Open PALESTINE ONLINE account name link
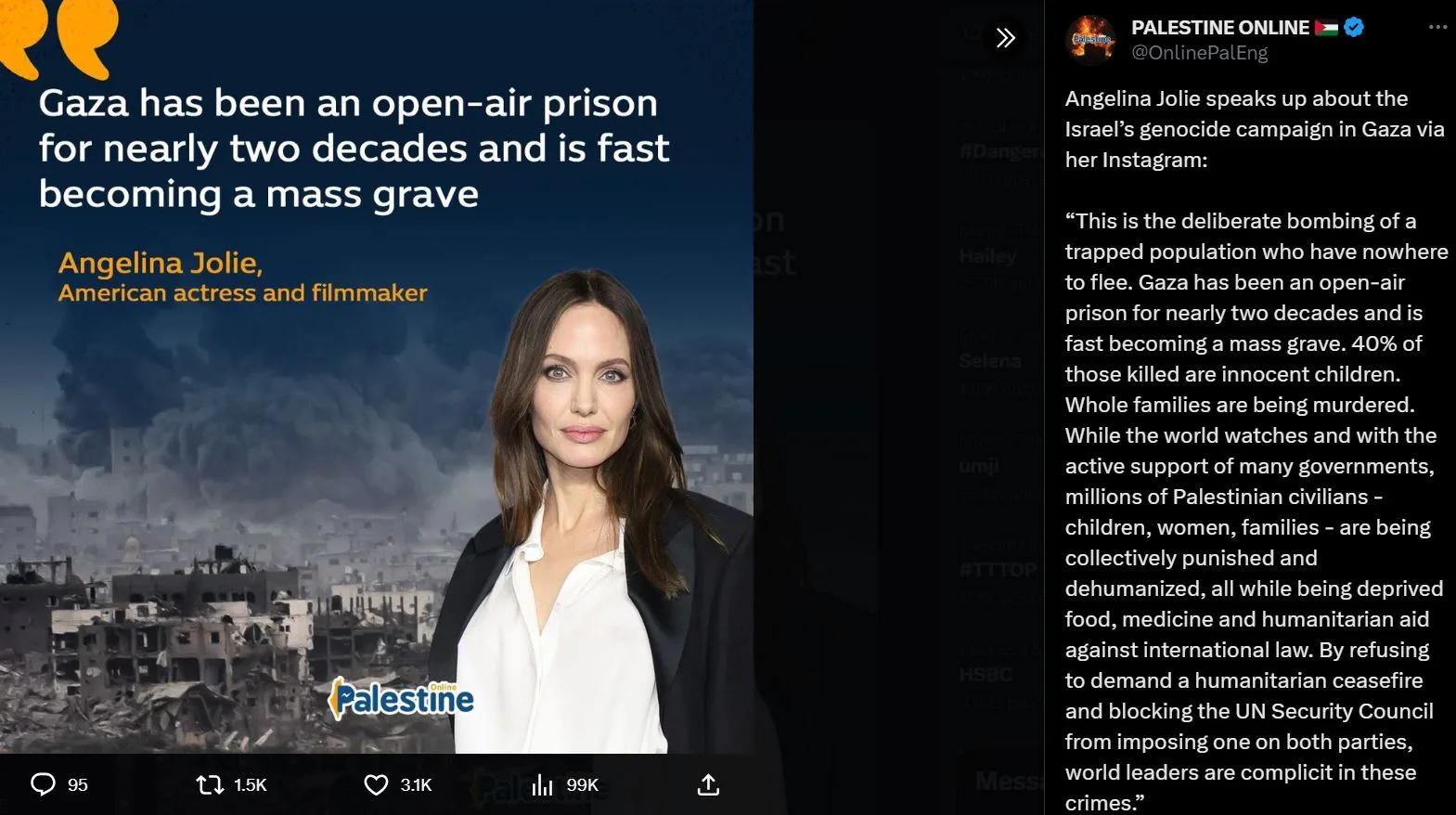 pos(1220,28)
